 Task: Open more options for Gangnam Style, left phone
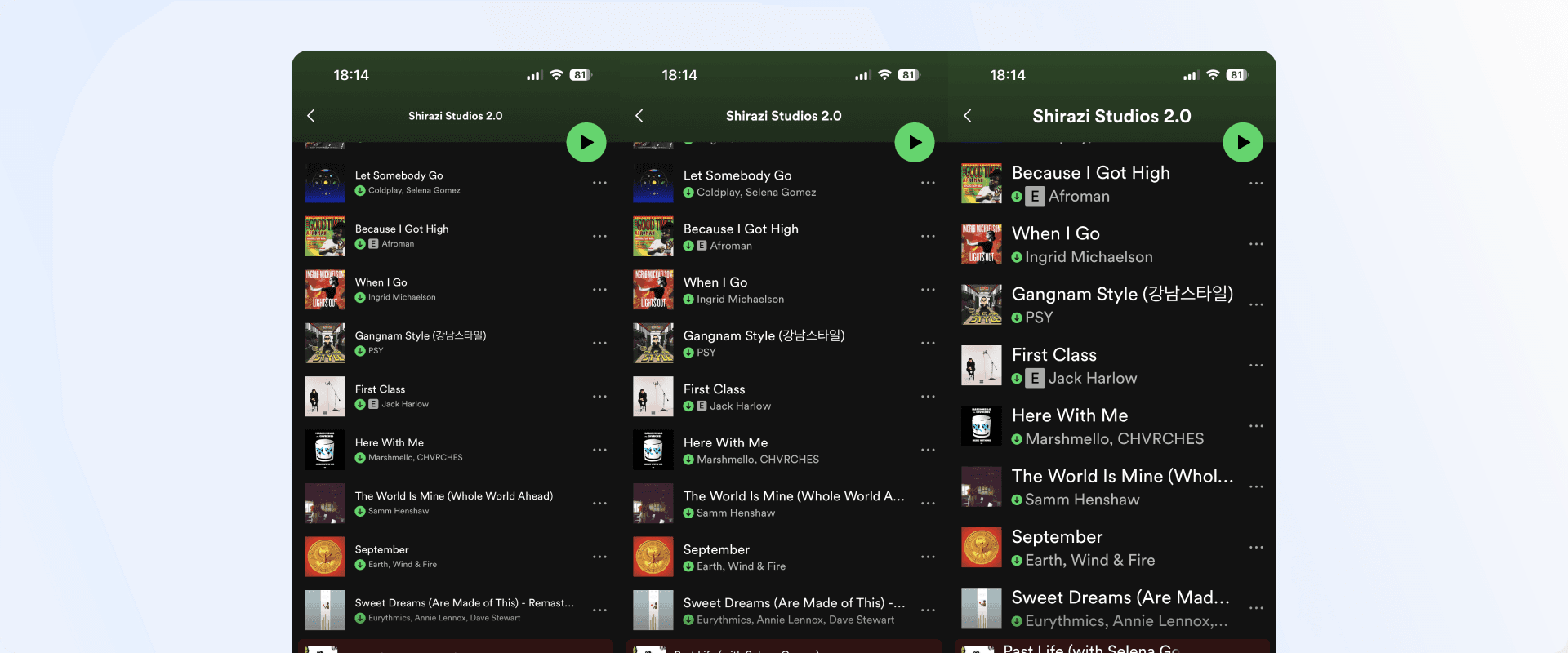(599, 343)
